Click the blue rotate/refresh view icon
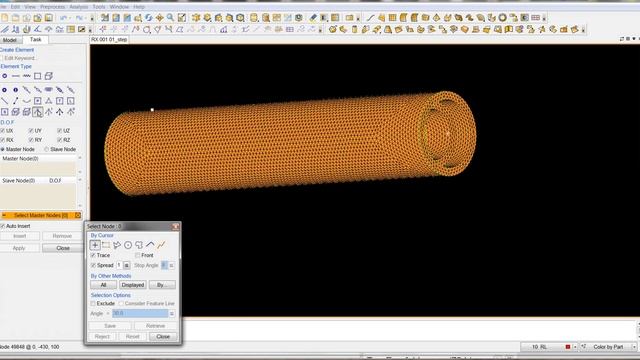Image resolution: width=640 pixels, height=360 pixels. point(149,18)
